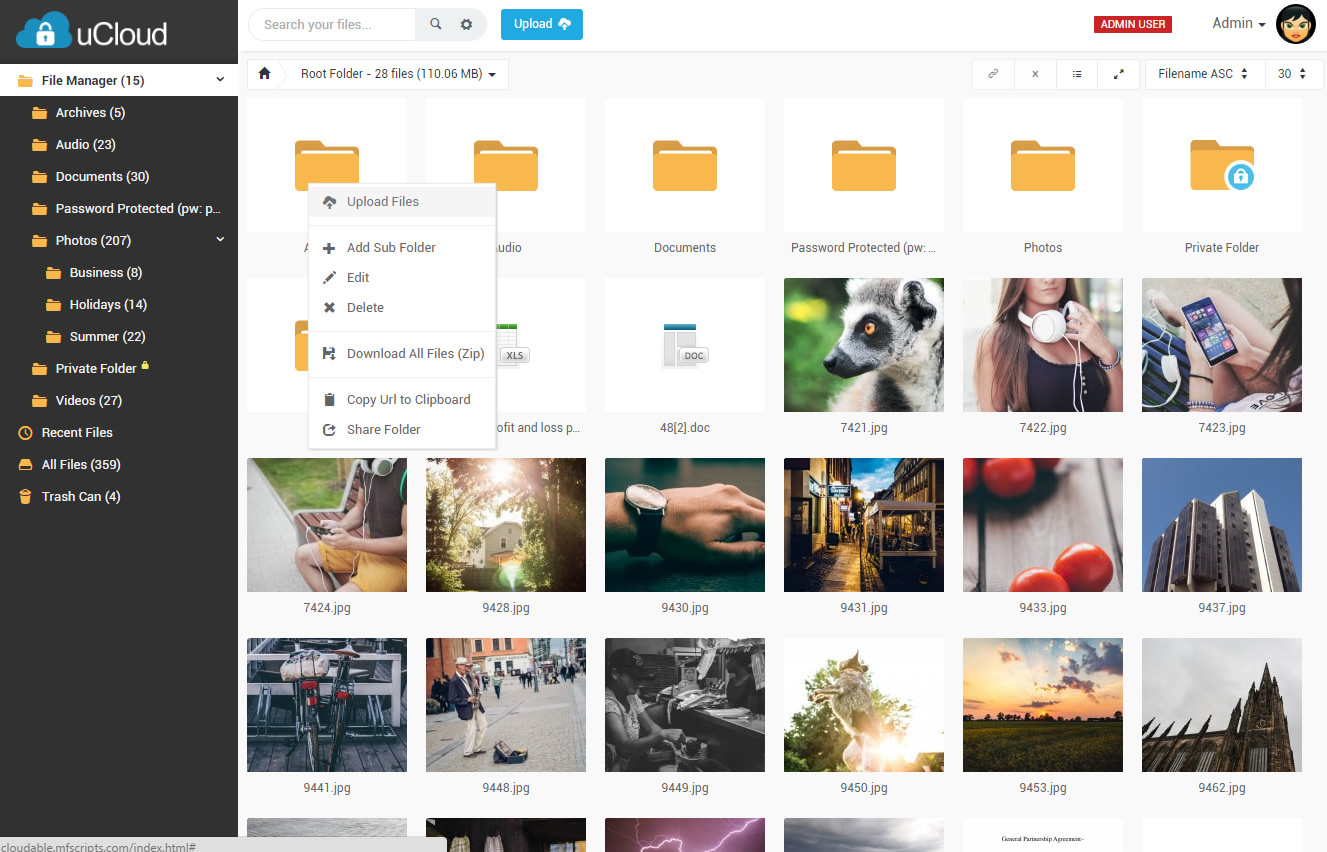Select Download All Files (Zip) menu option
The width and height of the screenshot is (1327, 852).
click(413, 353)
